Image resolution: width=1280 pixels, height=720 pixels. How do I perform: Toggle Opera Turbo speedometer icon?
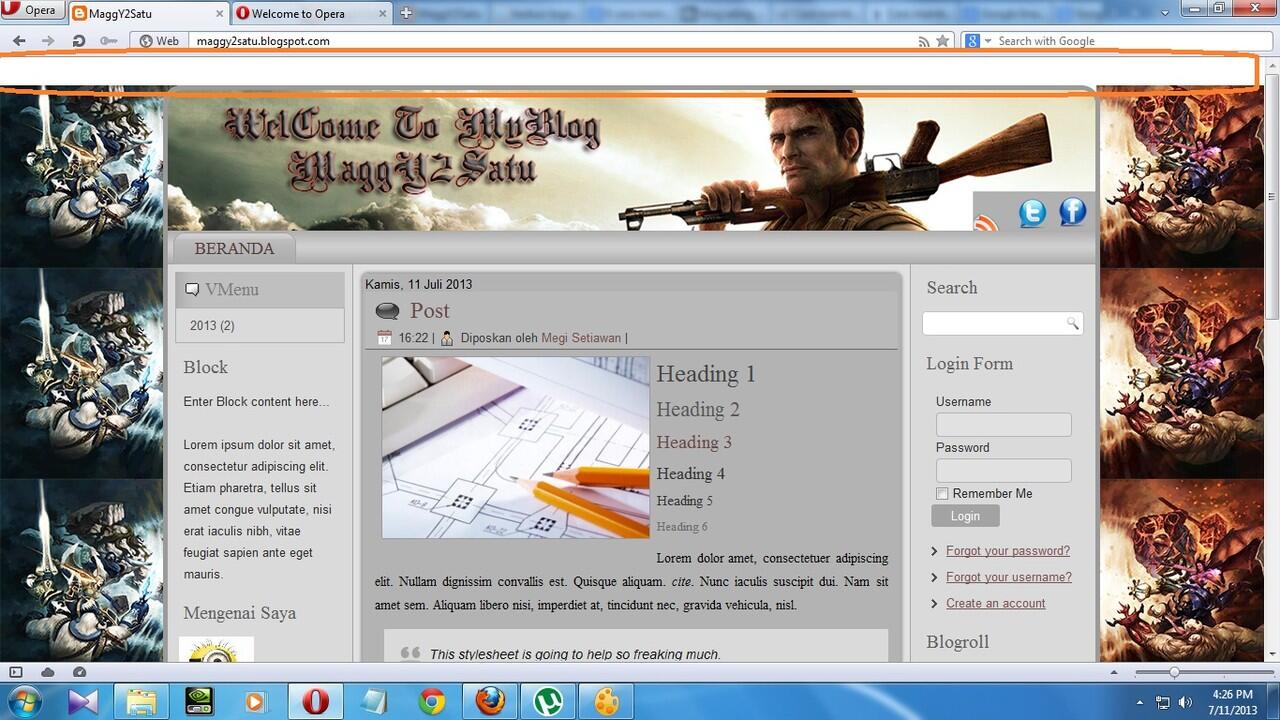tap(79, 672)
